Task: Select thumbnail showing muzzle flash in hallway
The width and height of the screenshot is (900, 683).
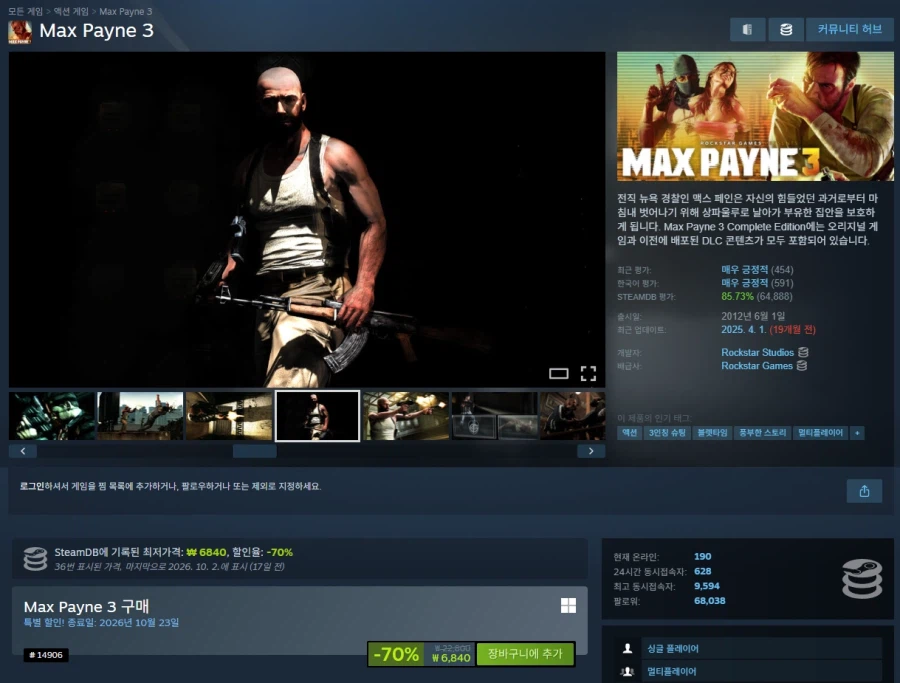Action: click(x=229, y=416)
